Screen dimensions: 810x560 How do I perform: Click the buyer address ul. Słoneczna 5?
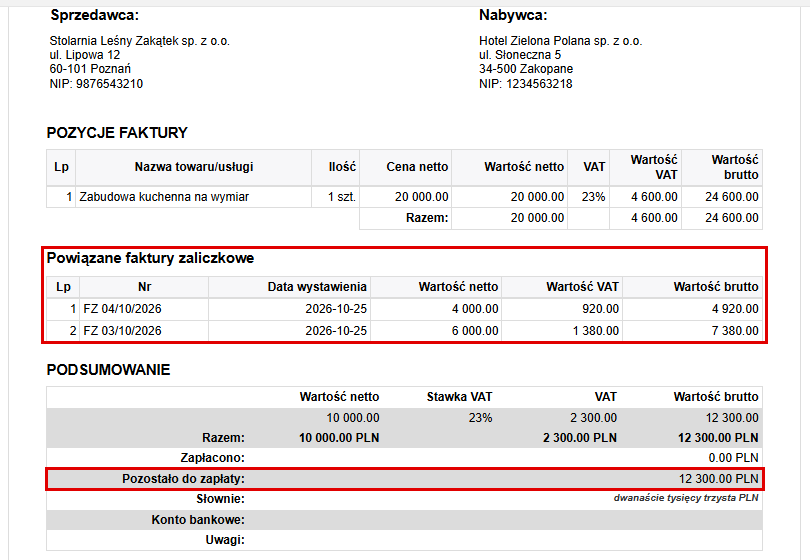click(x=520, y=55)
